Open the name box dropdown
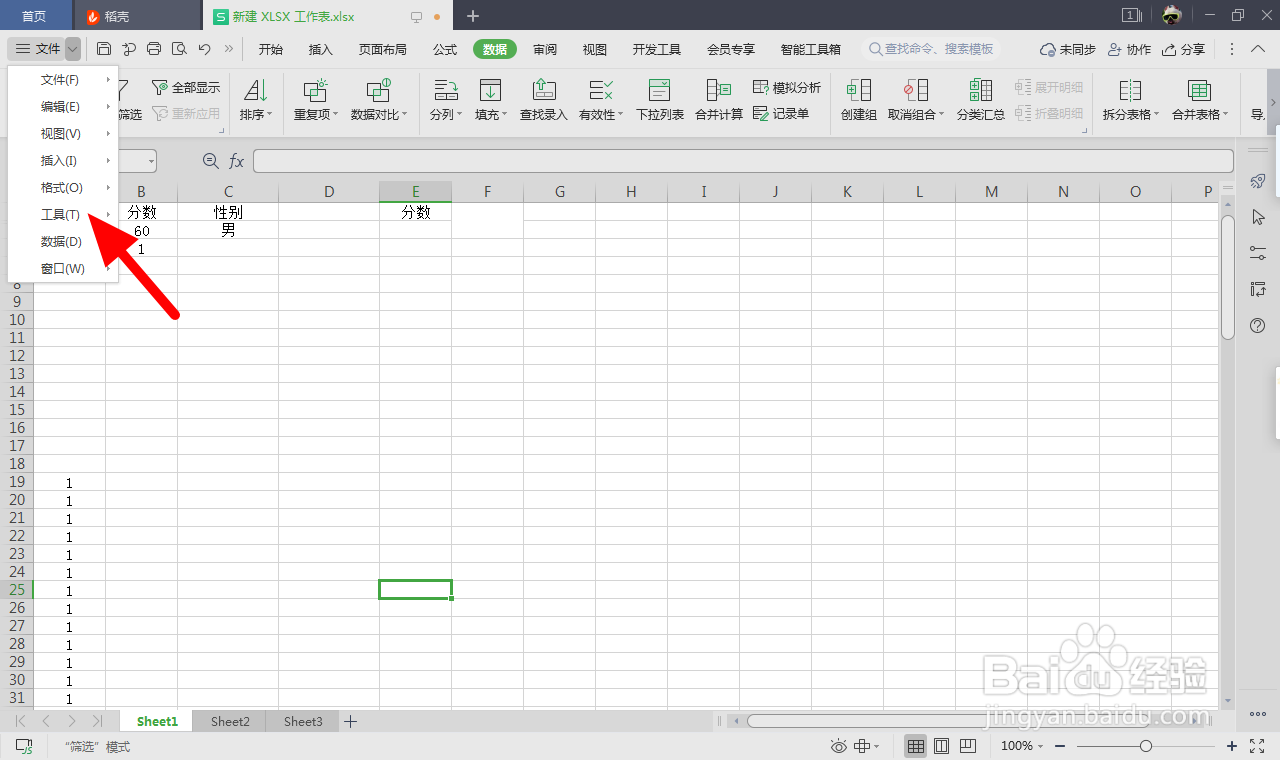The image size is (1280, 760). coord(151,161)
